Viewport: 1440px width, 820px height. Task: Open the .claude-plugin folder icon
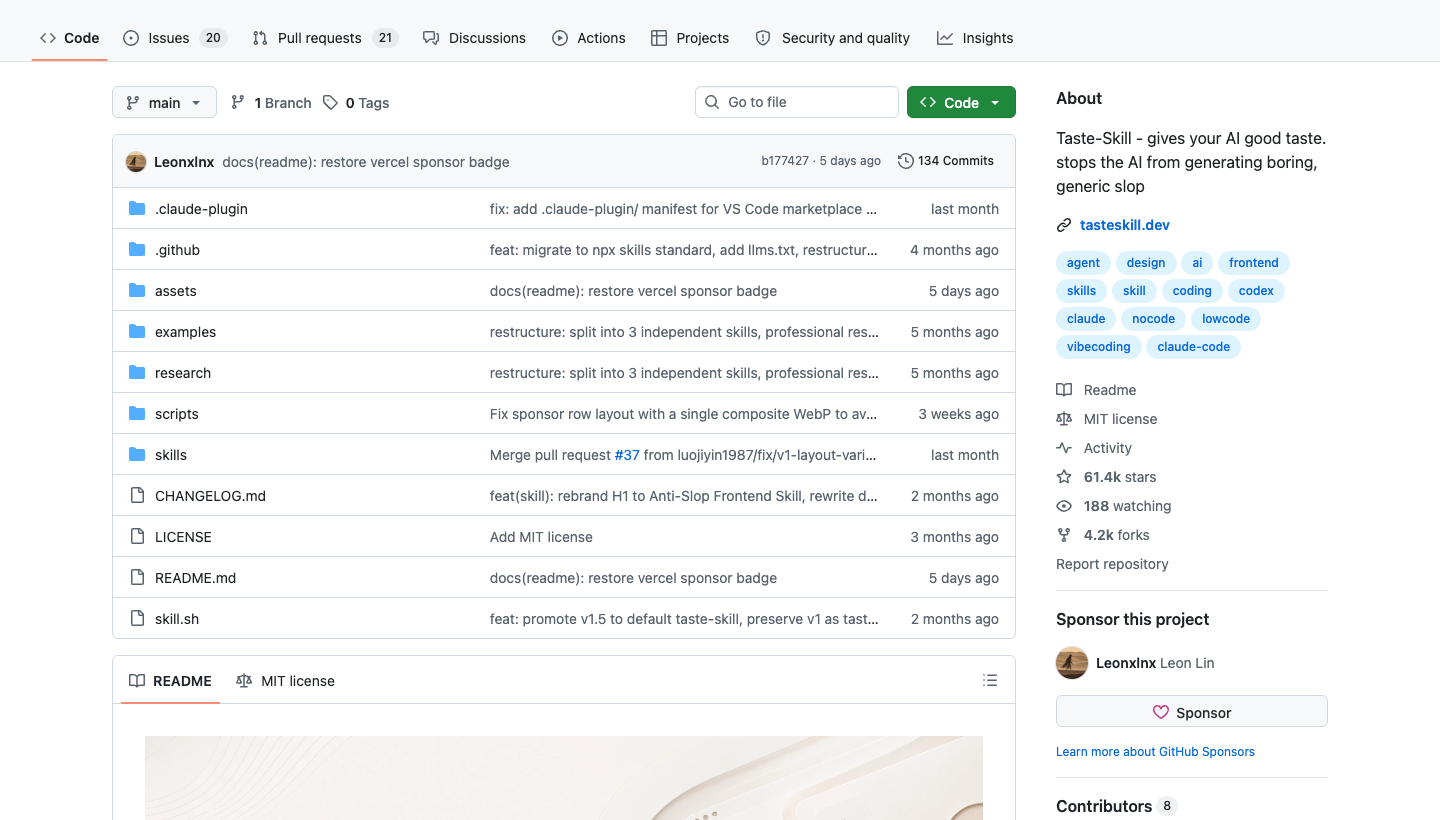pos(137,209)
